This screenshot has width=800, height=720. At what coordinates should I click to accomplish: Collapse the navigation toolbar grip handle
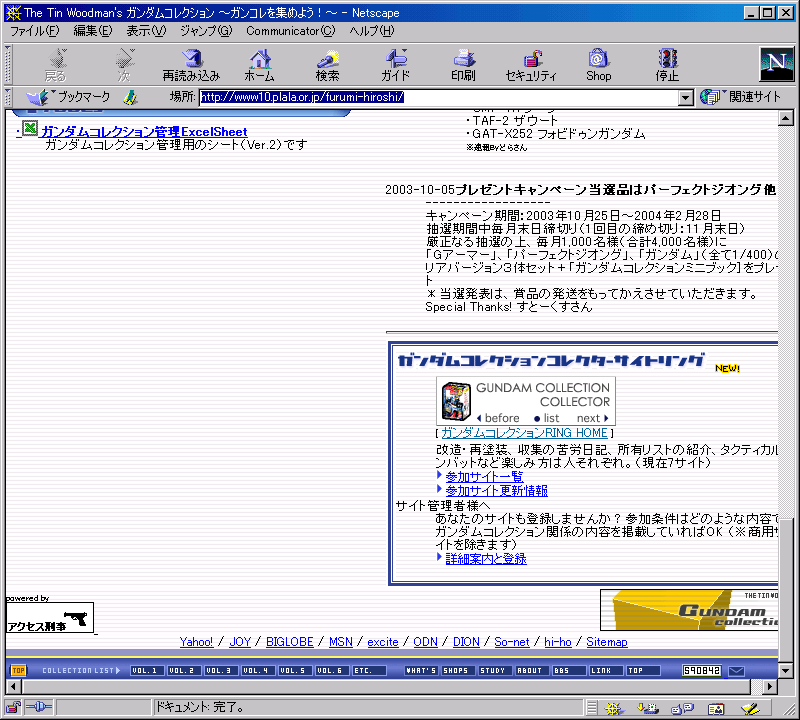click(8, 64)
